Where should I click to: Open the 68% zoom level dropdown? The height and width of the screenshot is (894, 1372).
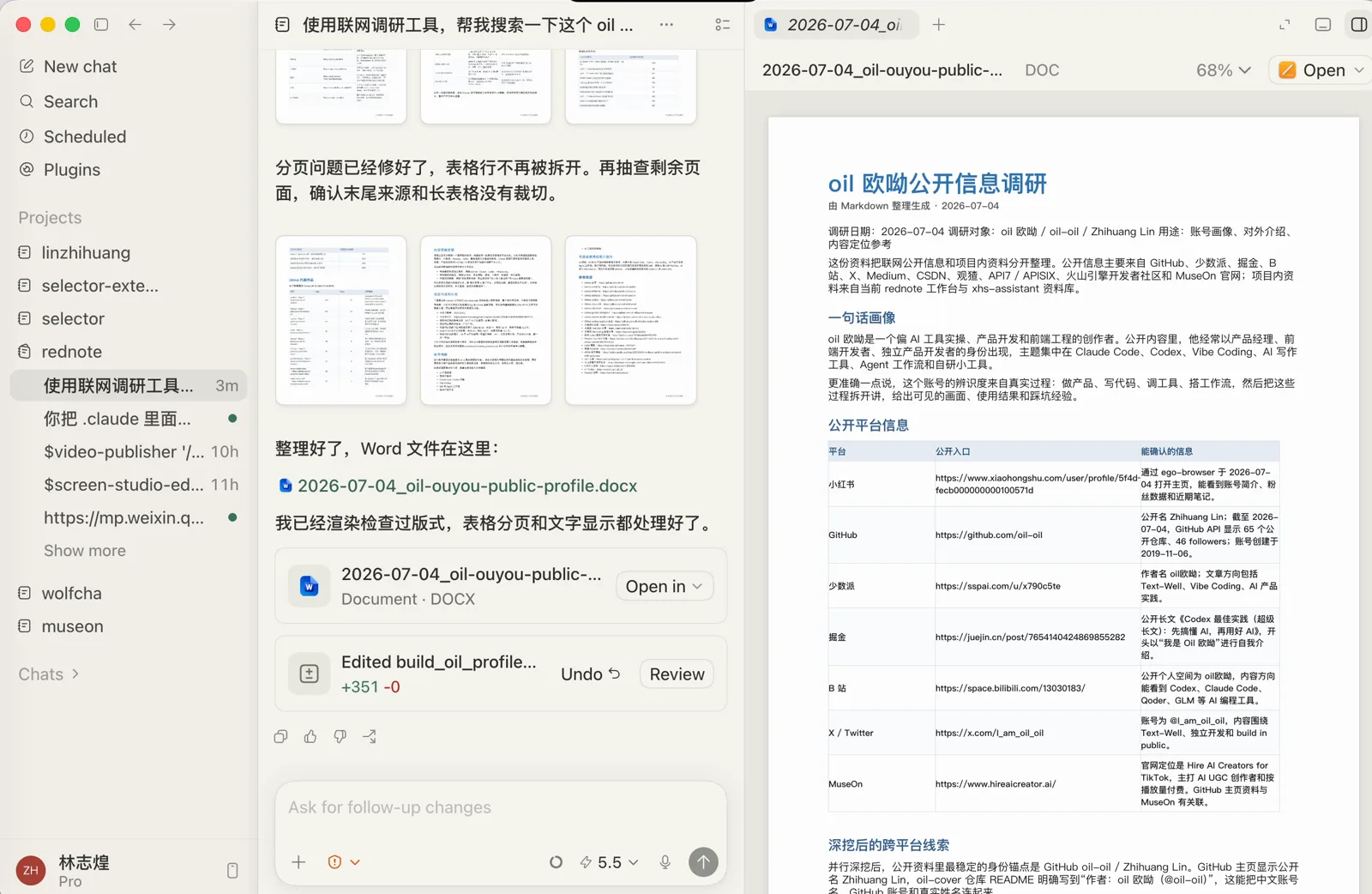click(1224, 70)
